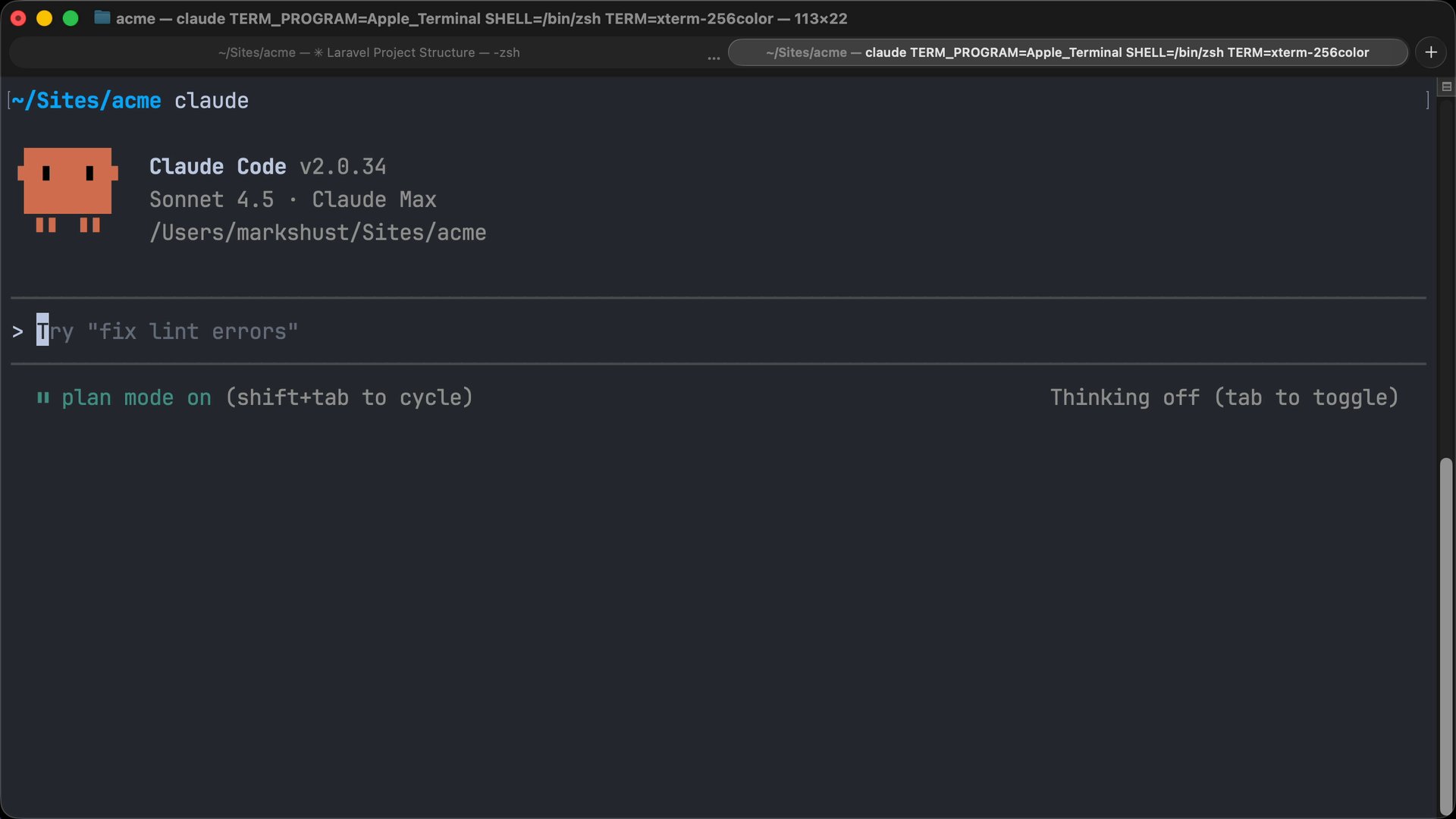Click the scrollbar on the right edge
This screenshot has height=819, width=1456.
[1445, 629]
